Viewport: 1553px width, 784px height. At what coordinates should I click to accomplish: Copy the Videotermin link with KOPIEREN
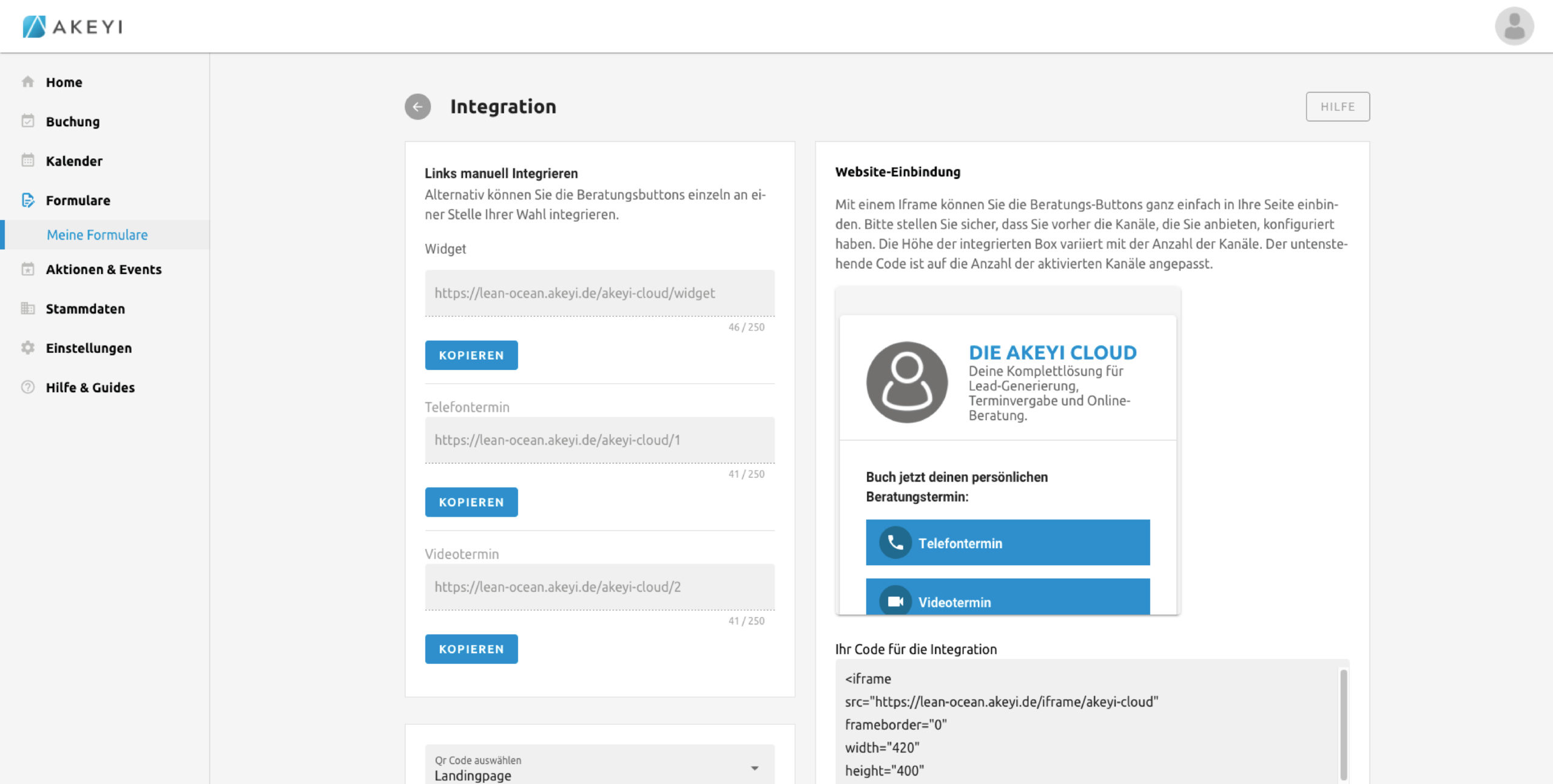coord(471,649)
